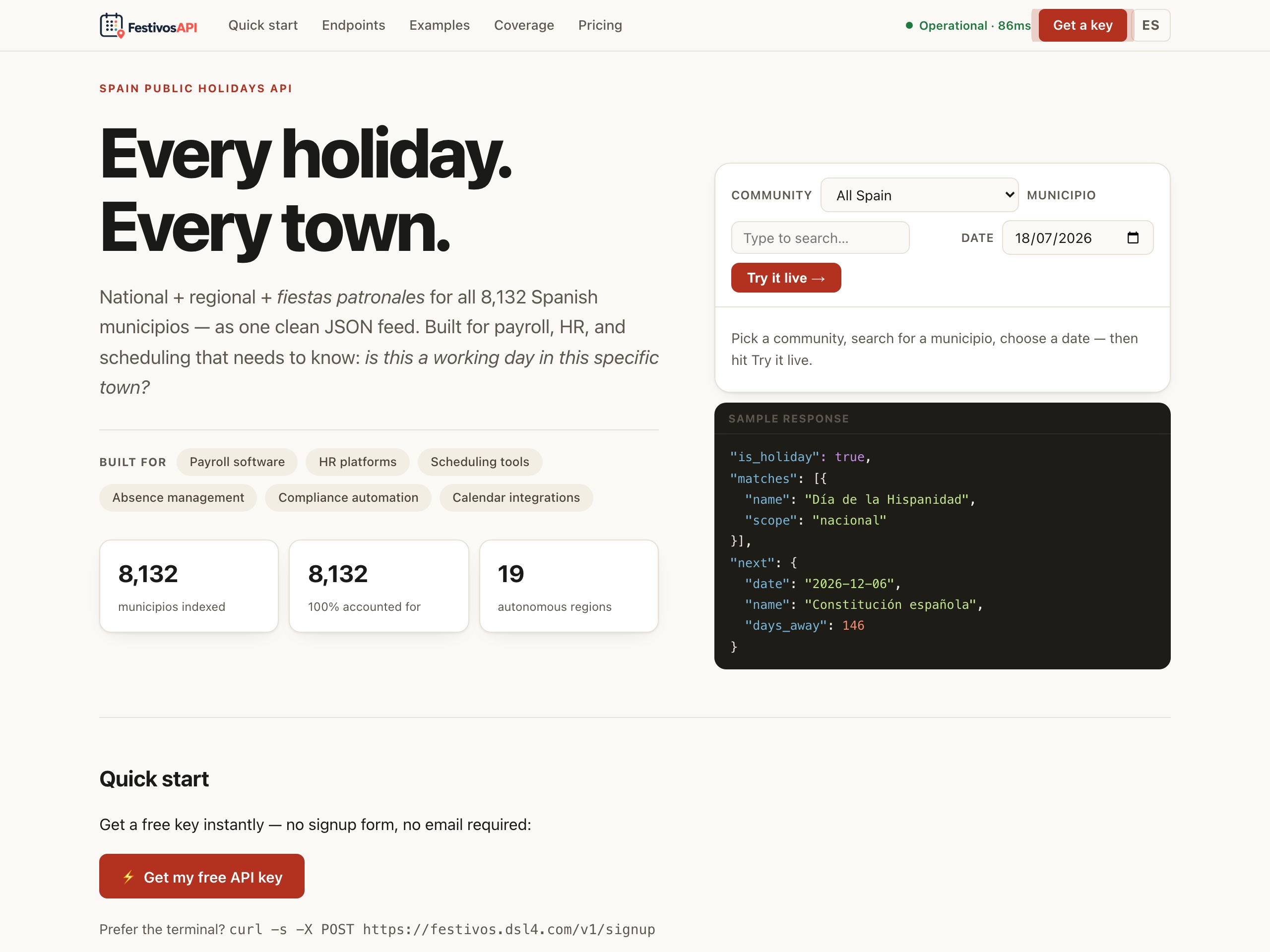Click the Pick a community hint text
This screenshot has width=1270, height=952.
934,349
